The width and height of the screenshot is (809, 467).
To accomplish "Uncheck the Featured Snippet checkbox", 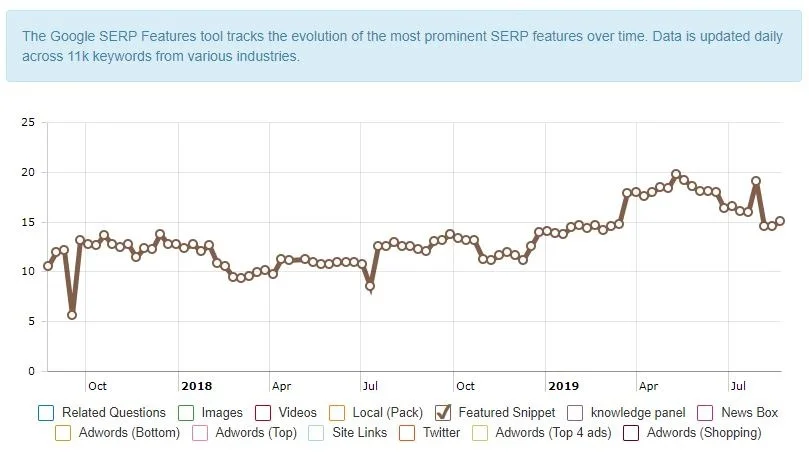I will coord(443,412).
